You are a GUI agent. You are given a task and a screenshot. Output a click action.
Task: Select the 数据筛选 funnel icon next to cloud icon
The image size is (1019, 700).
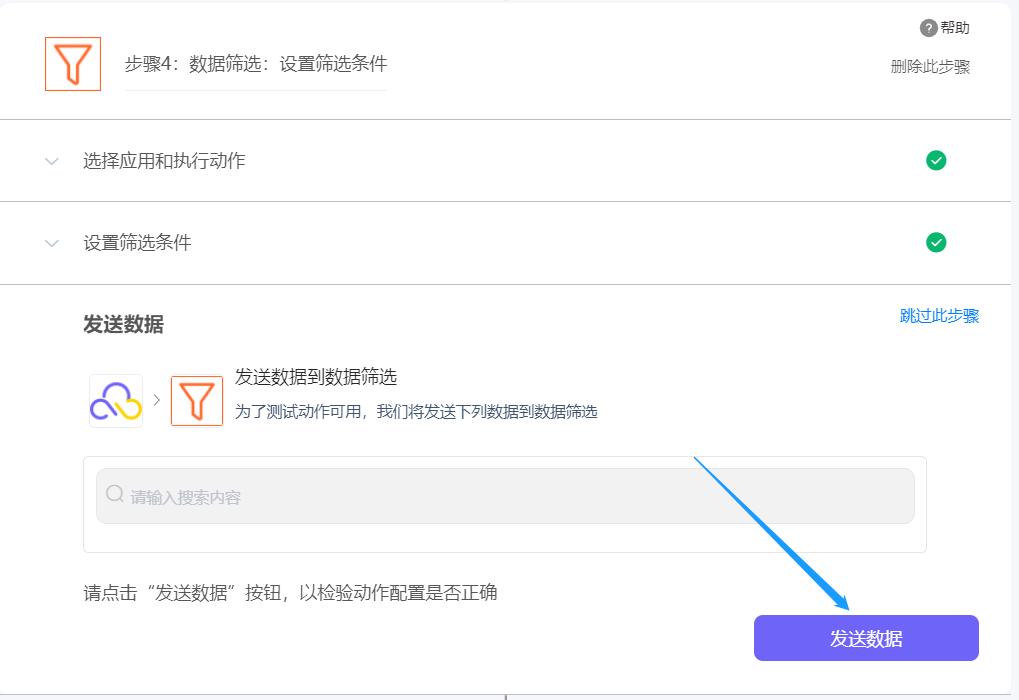(196, 398)
